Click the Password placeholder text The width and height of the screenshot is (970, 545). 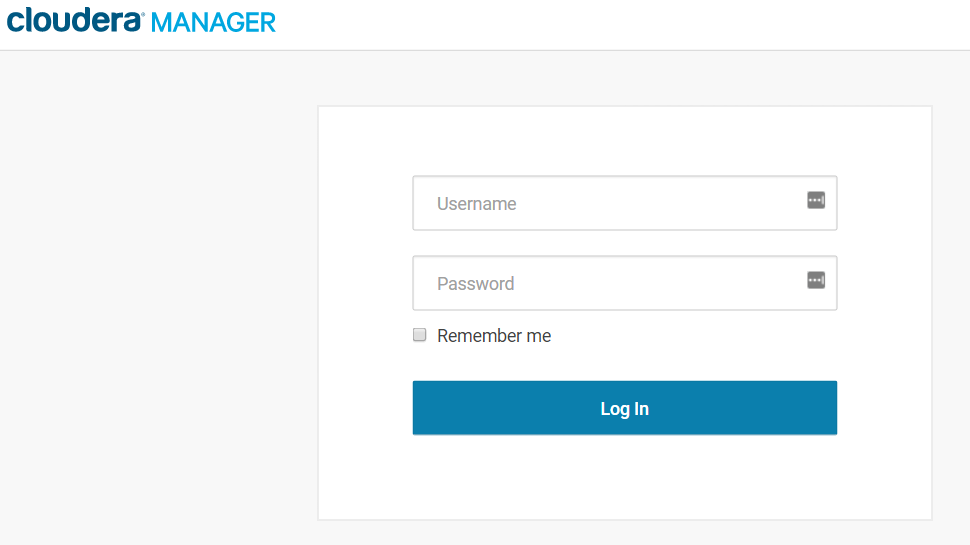[476, 284]
